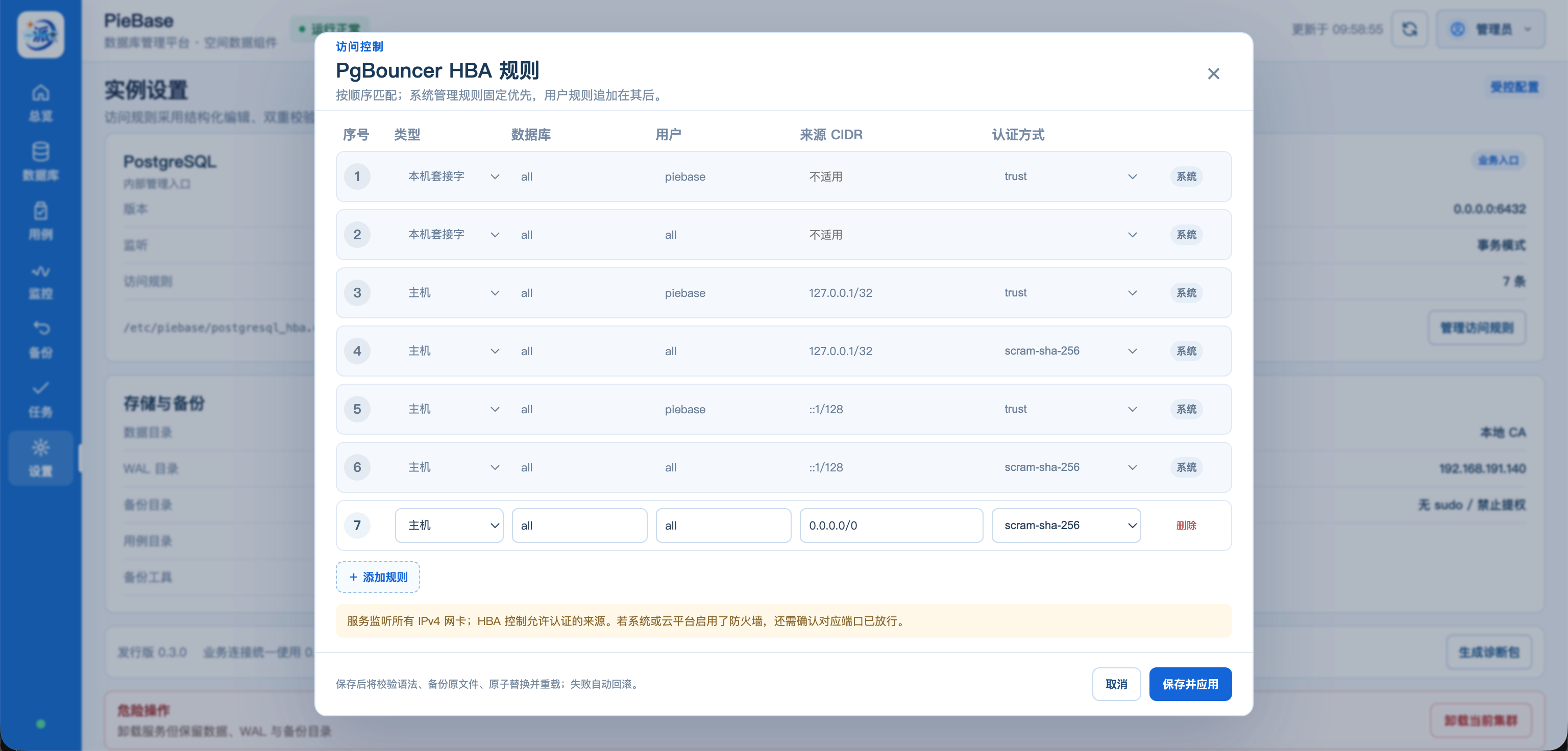Click 系统 badge on rule 5
The width and height of the screenshot is (1568, 751).
click(x=1186, y=409)
